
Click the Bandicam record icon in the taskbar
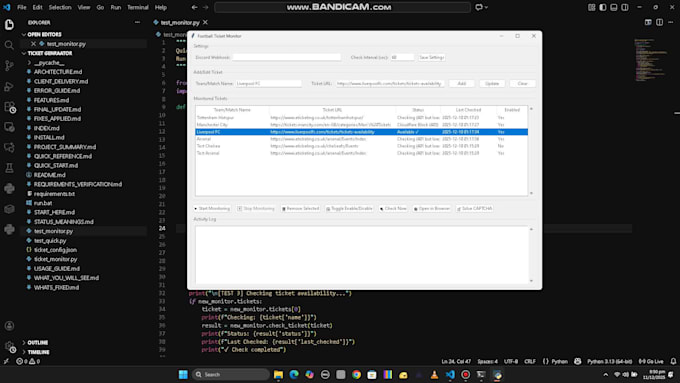pyautogui.click(x=465, y=375)
